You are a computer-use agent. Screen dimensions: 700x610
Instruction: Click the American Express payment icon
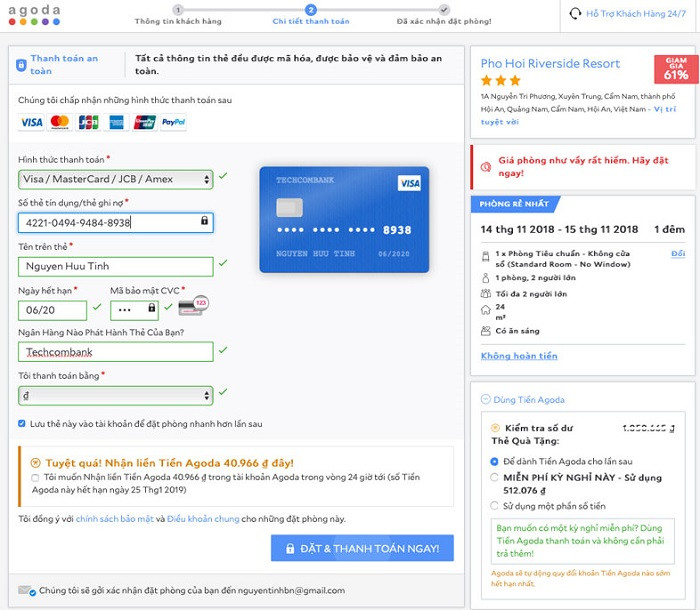click(x=116, y=122)
